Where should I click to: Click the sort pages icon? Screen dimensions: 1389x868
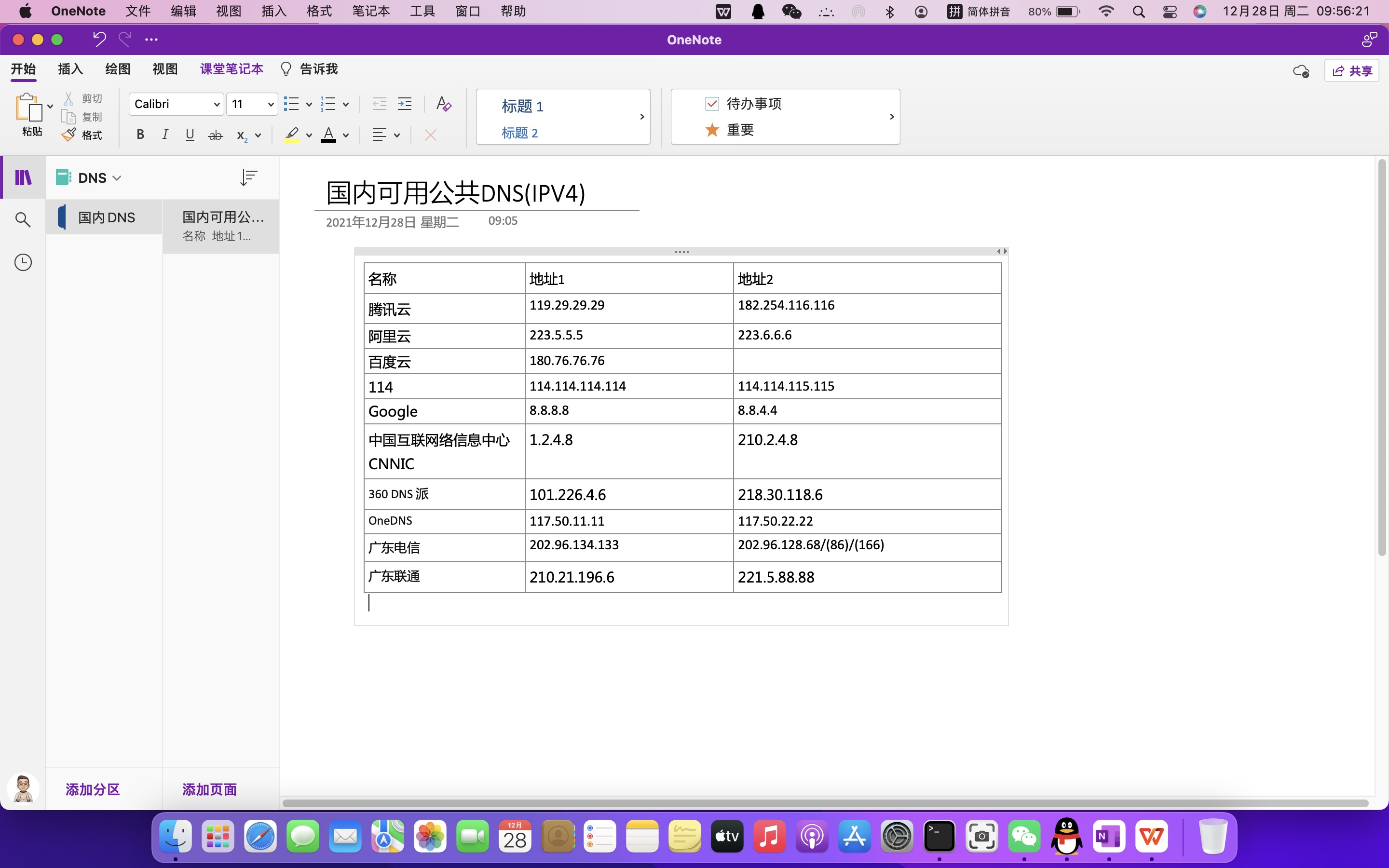click(248, 177)
